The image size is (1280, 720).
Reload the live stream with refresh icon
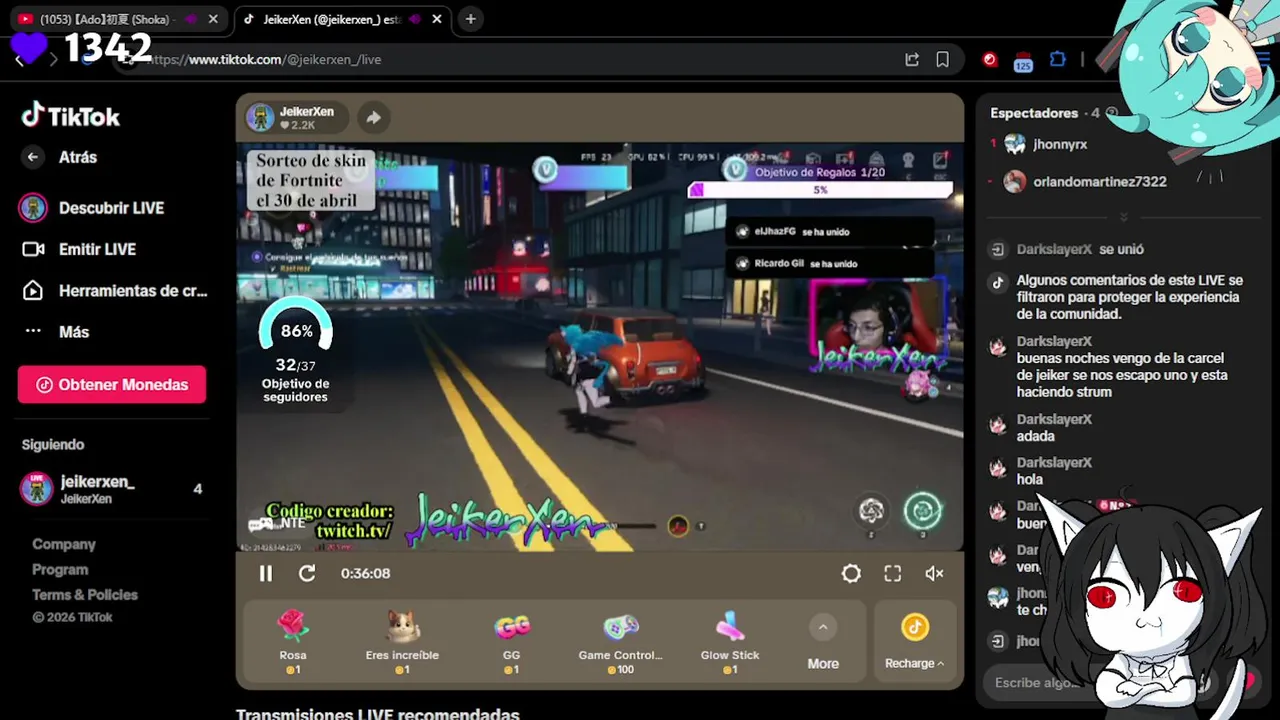click(x=307, y=573)
